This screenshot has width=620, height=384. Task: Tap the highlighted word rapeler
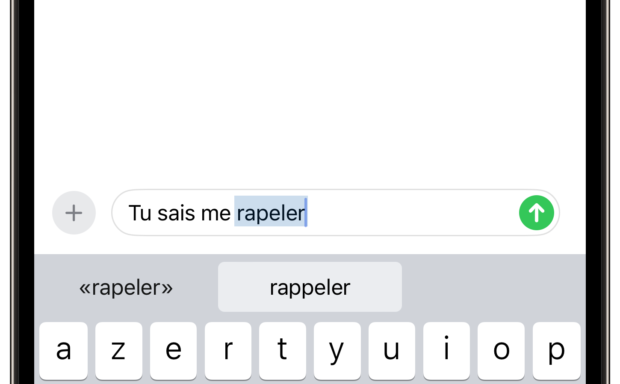coord(271,213)
